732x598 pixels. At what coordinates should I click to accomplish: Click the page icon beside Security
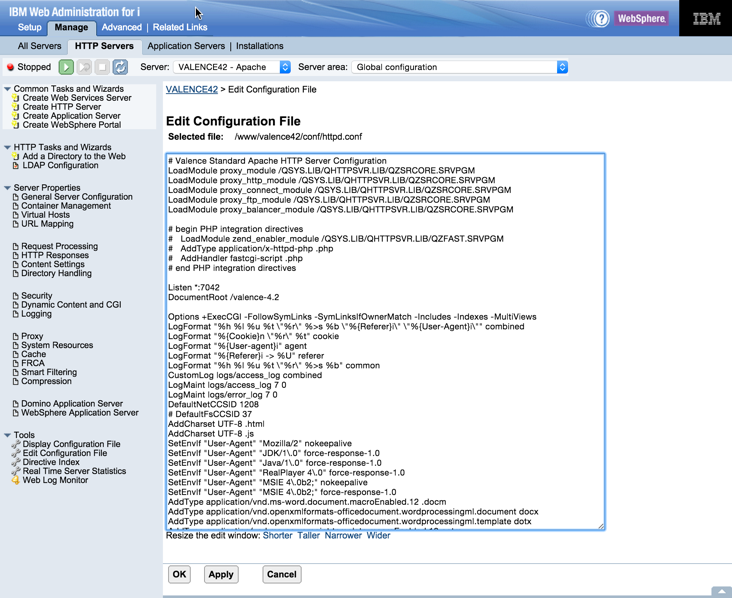(15, 296)
